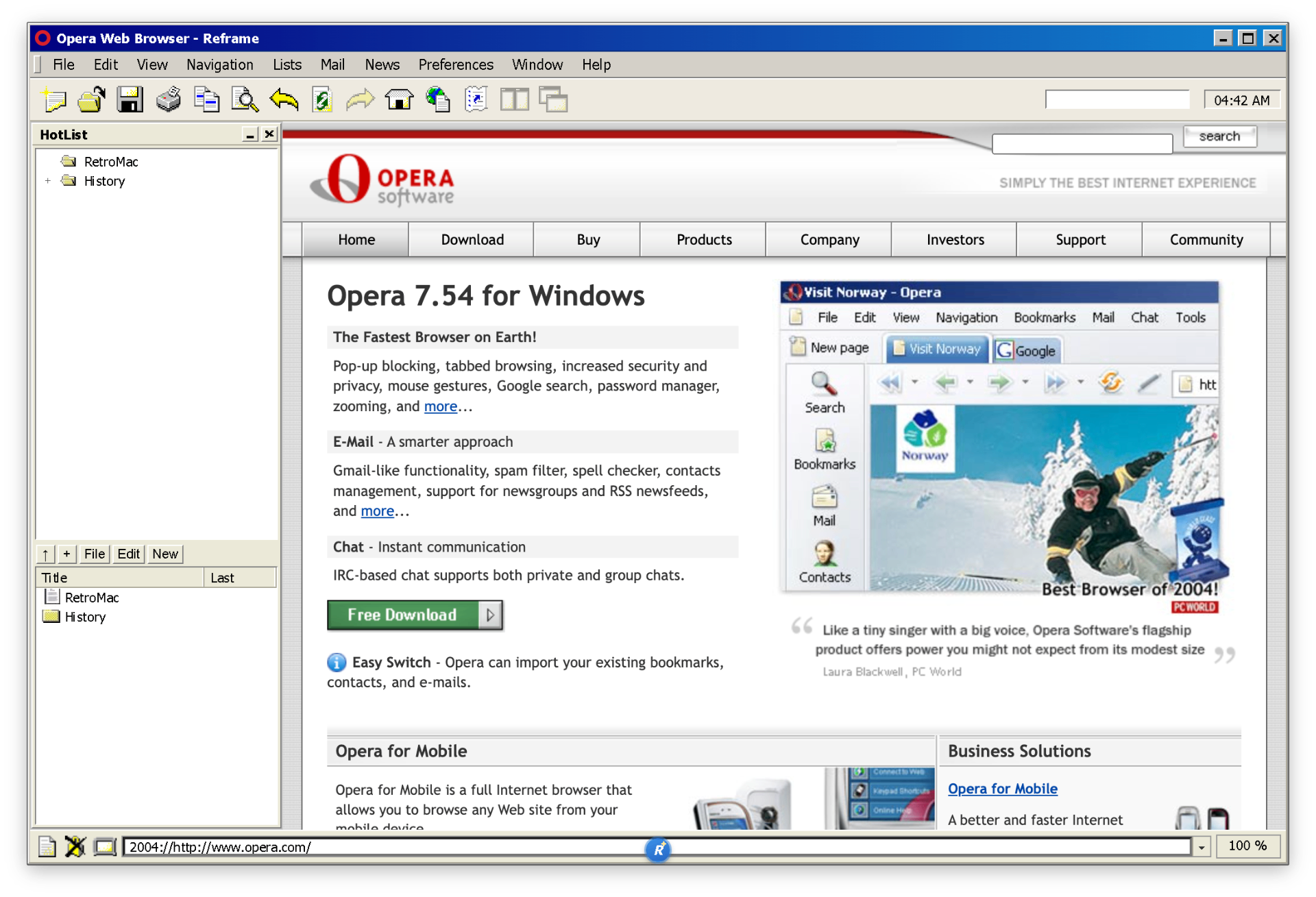Open the File menu in menu bar
The image size is (1316, 897).
click(x=64, y=64)
